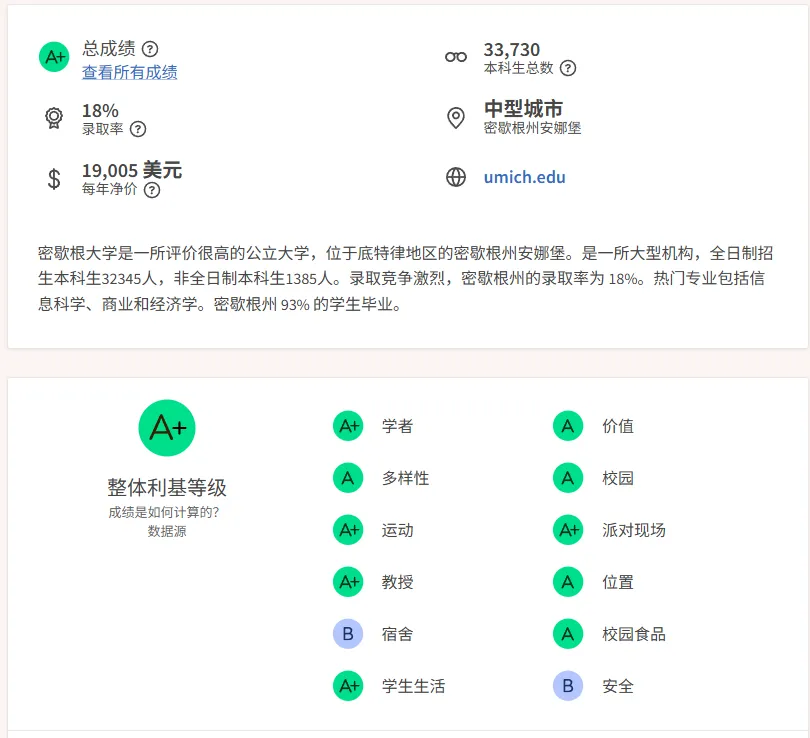Click the B grade badge for 宿舍
Screen dimensions: 810x738
coord(348,634)
